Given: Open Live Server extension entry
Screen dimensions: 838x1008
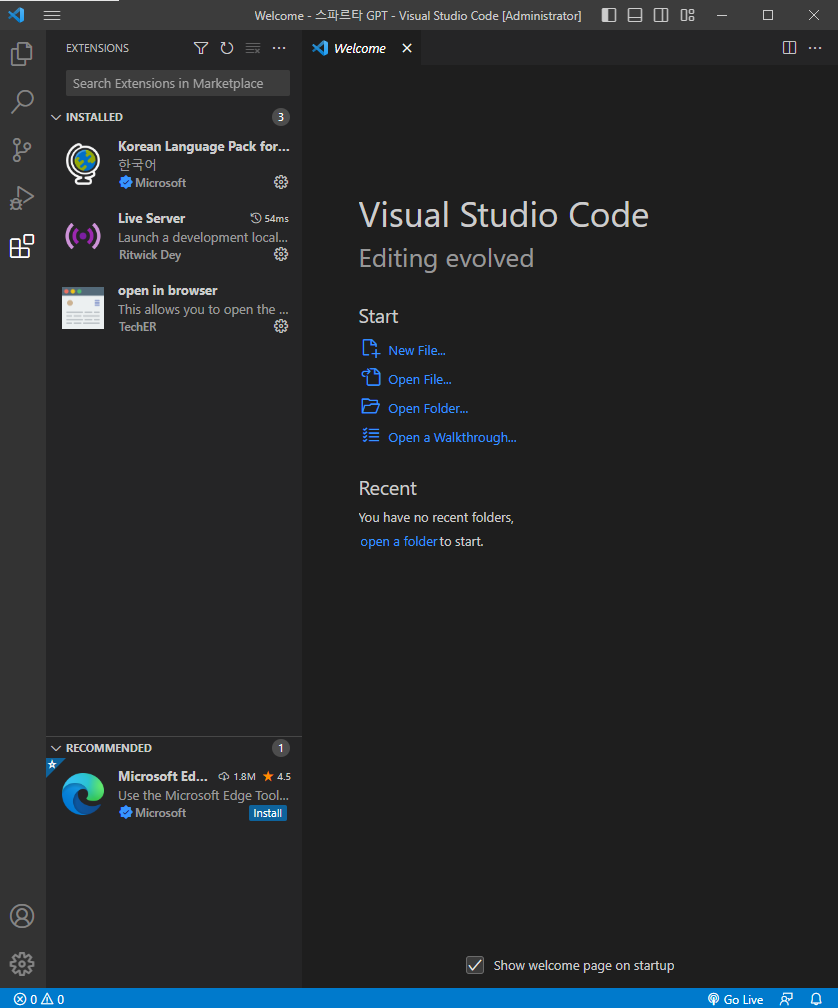Looking at the screenshot, I should coord(174,236).
